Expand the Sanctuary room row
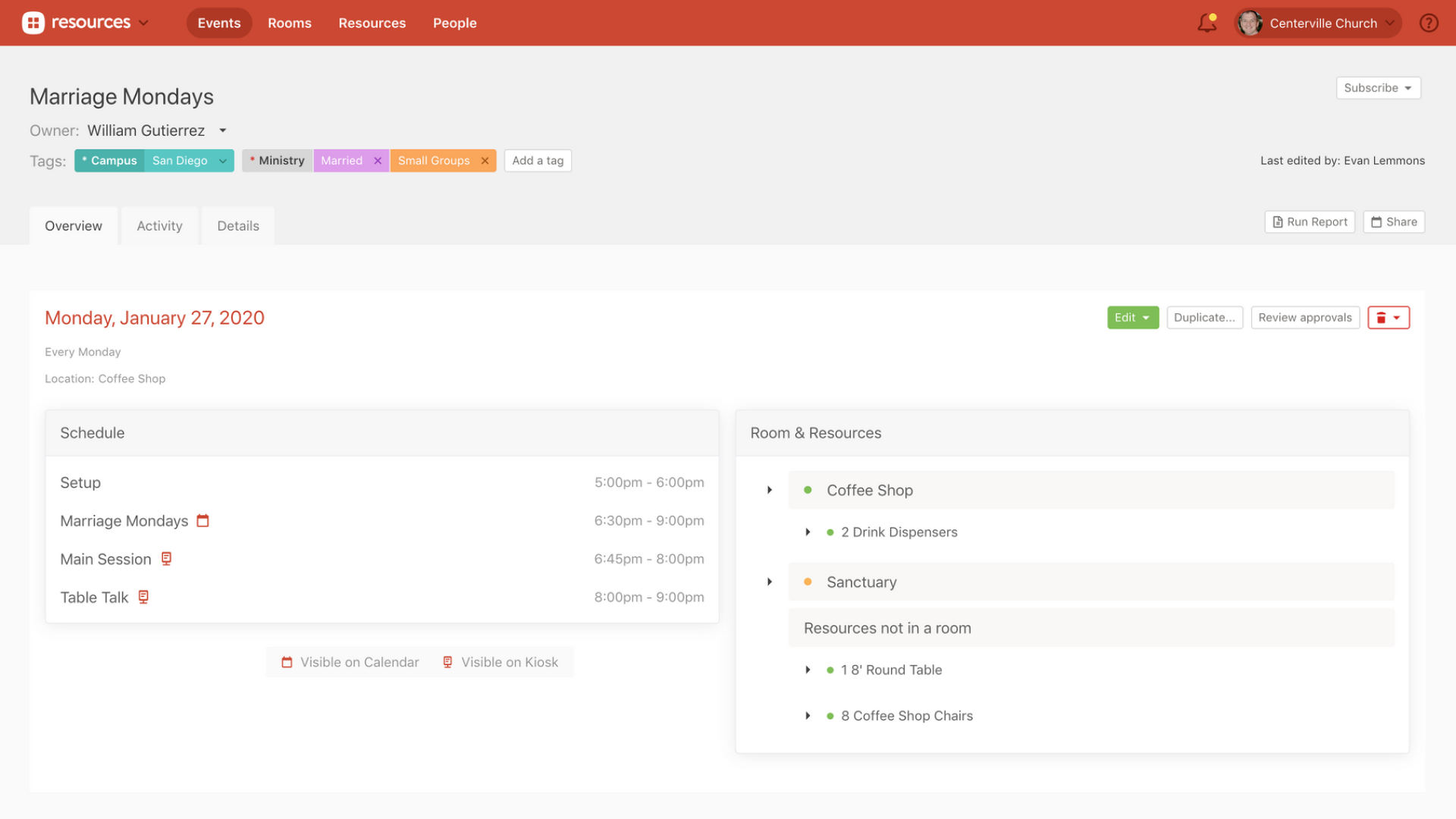This screenshot has width=1456, height=819. pos(770,582)
